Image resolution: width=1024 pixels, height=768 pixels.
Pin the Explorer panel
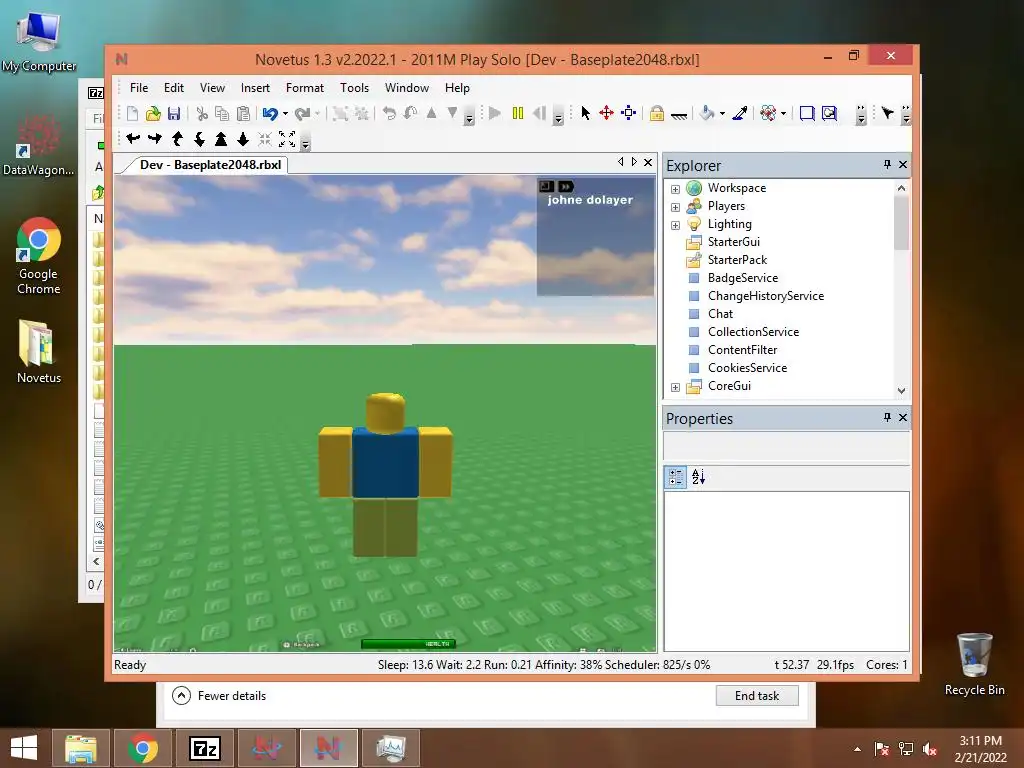[887, 165]
